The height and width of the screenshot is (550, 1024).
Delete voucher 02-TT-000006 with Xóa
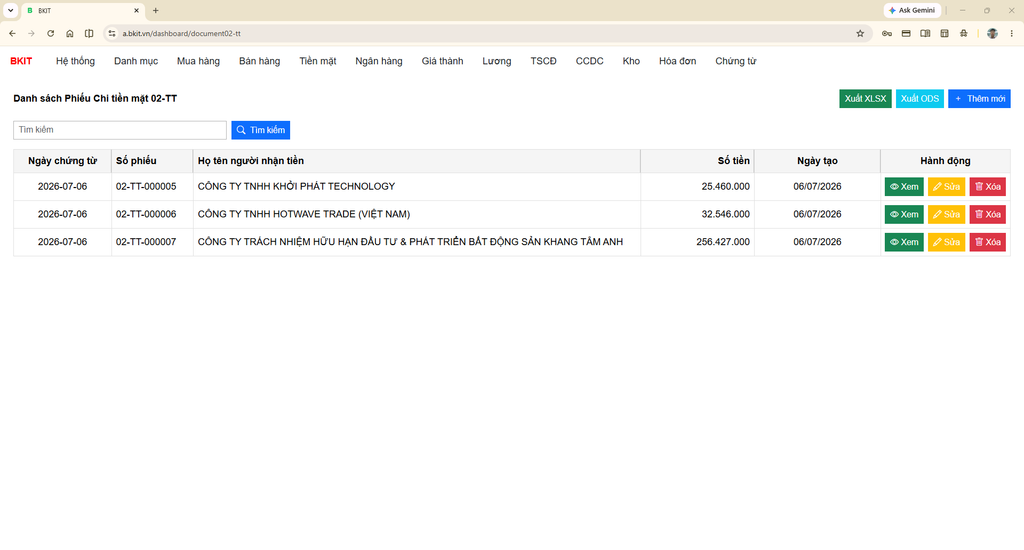(x=987, y=214)
